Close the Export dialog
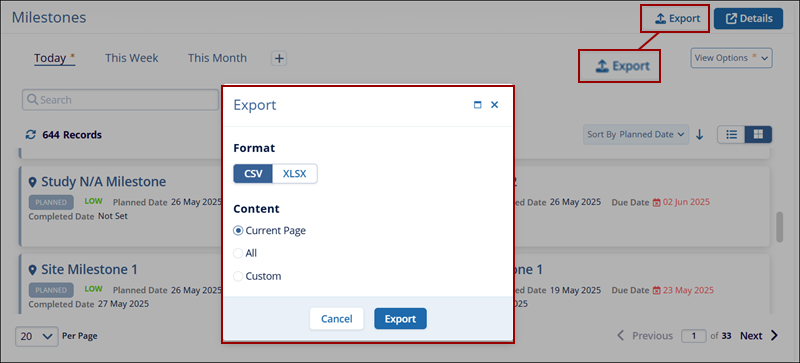This screenshot has height=363, width=800. tap(494, 105)
